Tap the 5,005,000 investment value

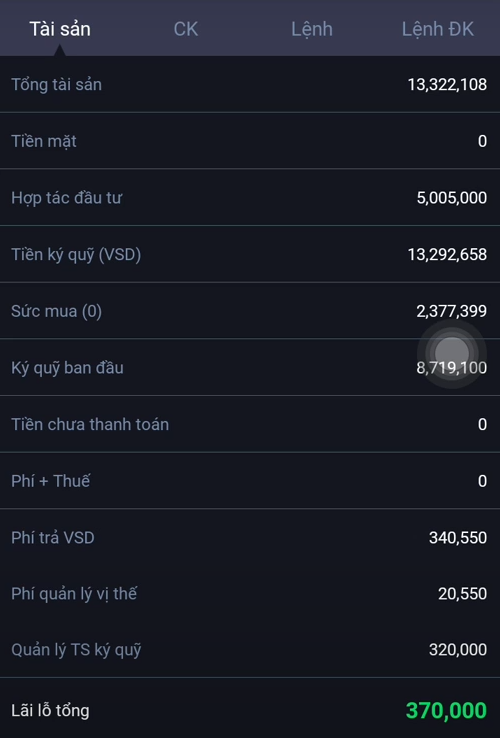[452, 198]
